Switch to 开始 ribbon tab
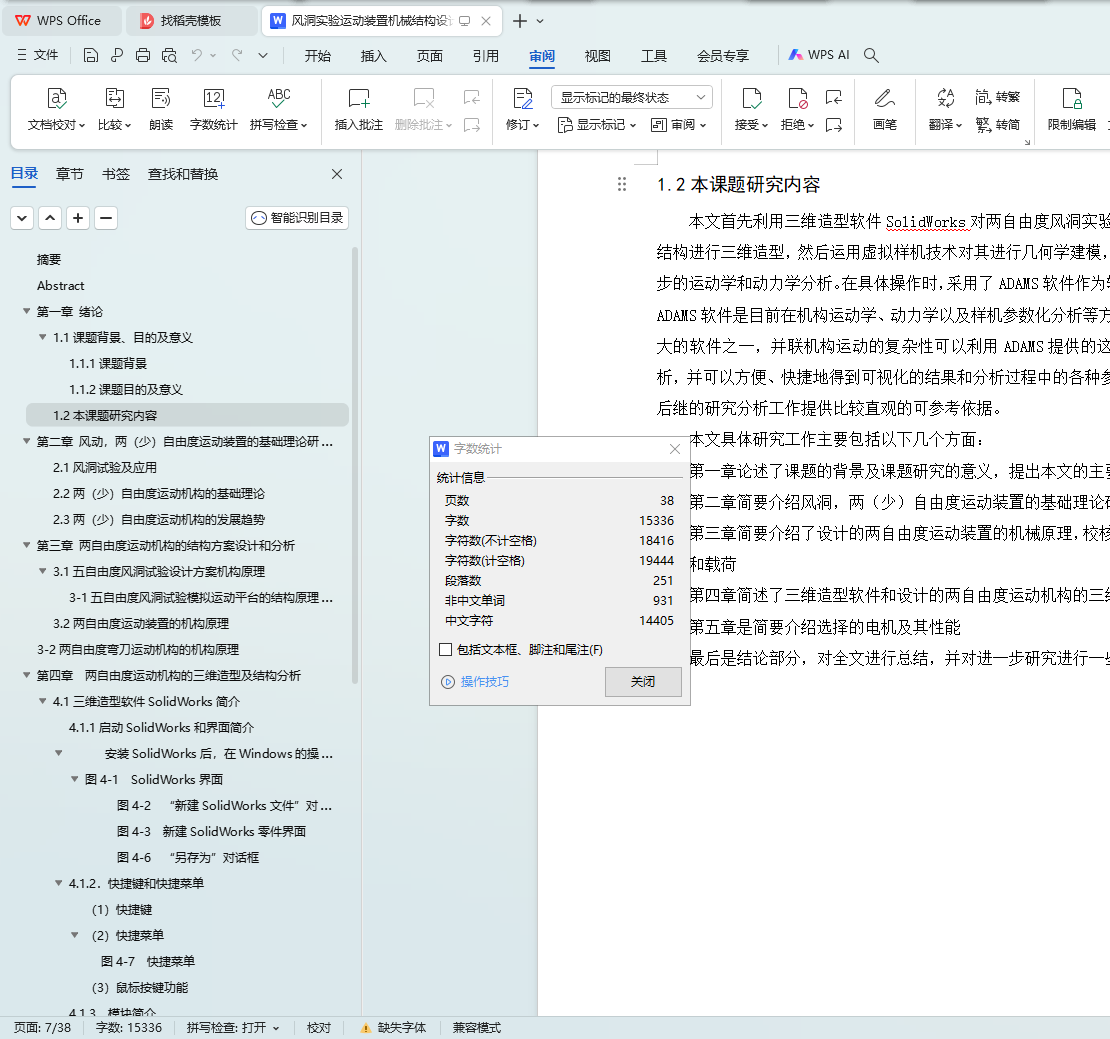 pos(317,56)
